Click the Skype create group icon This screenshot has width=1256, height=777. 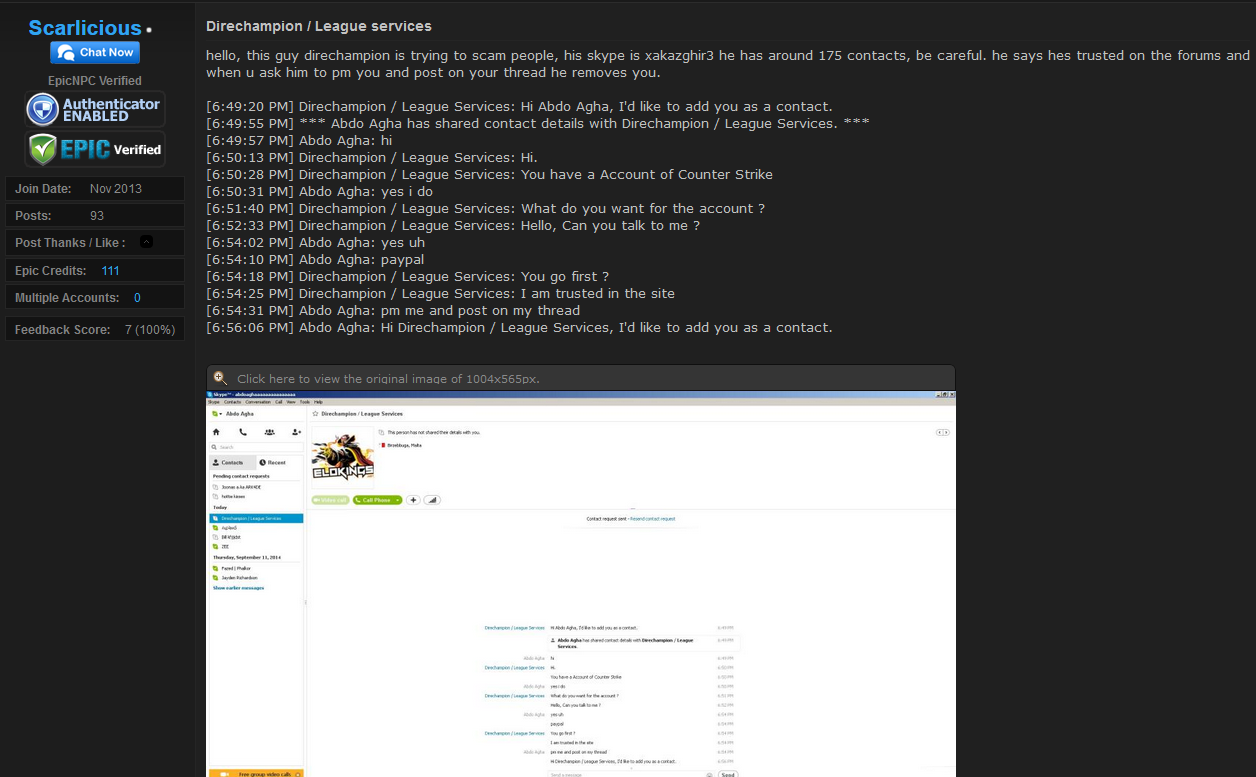pos(270,432)
